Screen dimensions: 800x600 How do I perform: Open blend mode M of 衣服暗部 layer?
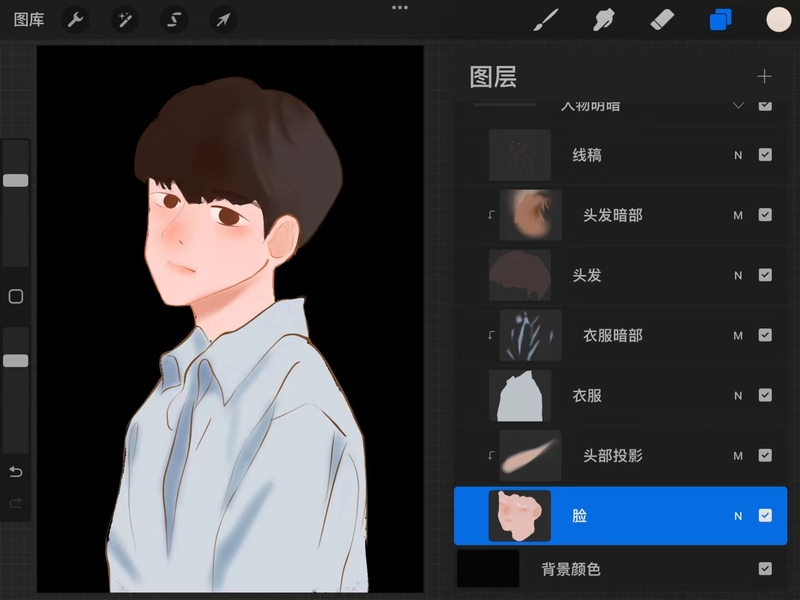[x=738, y=336]
